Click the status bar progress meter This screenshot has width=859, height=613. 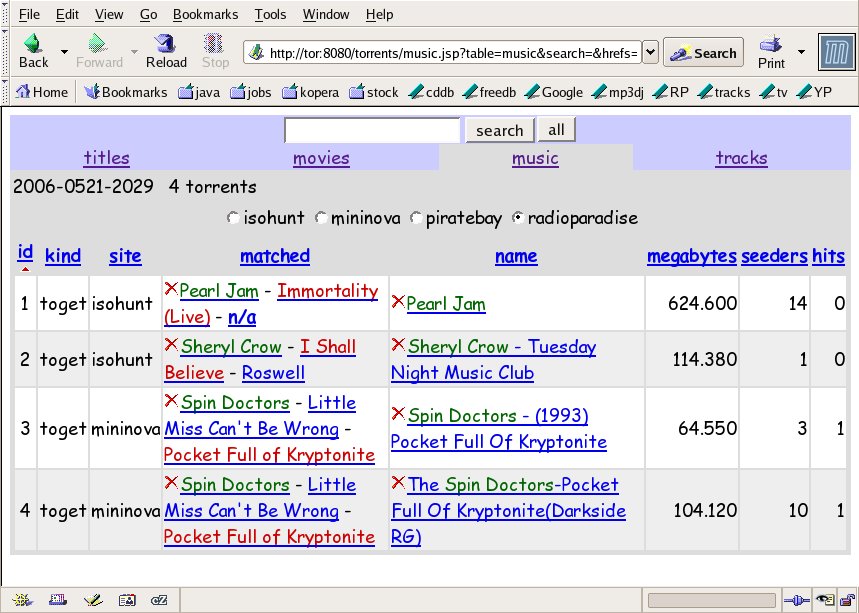[x=712, y=600]
